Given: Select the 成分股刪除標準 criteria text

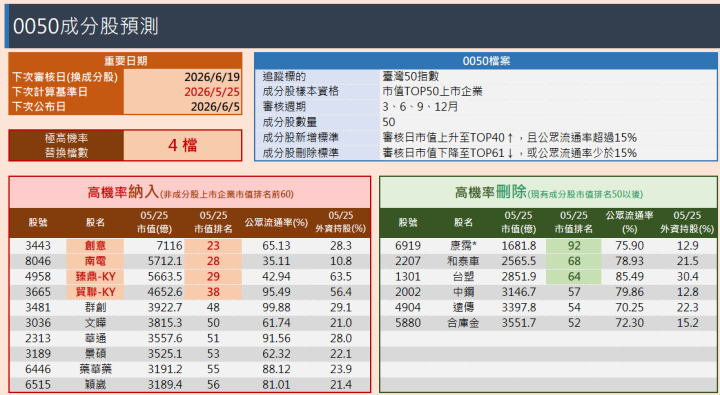Looking at the screenshot, I should pyautogui.click(x=509, y=152).
